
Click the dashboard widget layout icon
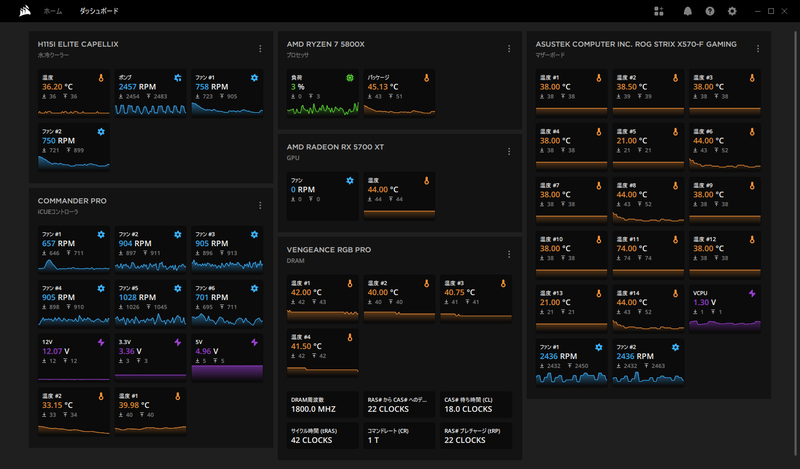[x=659, y=11]
